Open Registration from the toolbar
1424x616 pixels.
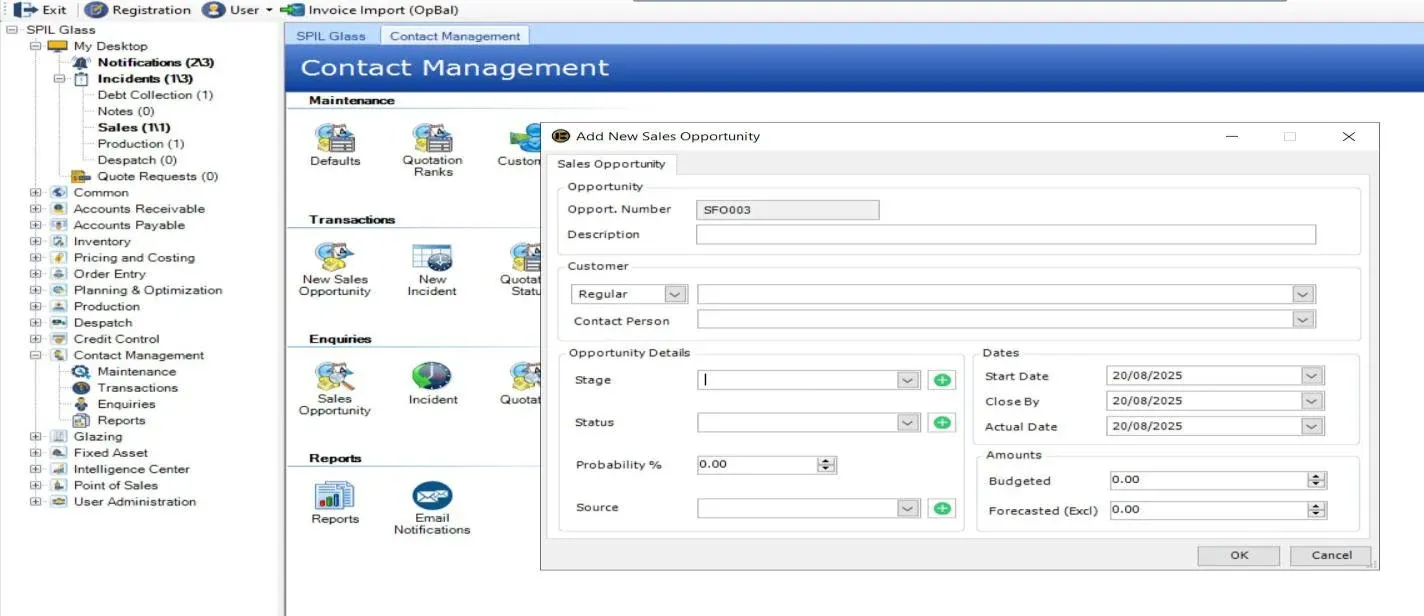[x=138, y=10]
